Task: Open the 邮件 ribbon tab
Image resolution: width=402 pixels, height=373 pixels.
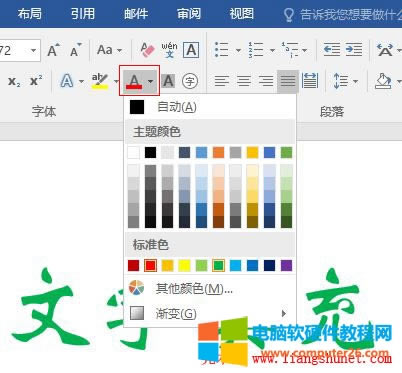Action: click(x=136, y=14)
